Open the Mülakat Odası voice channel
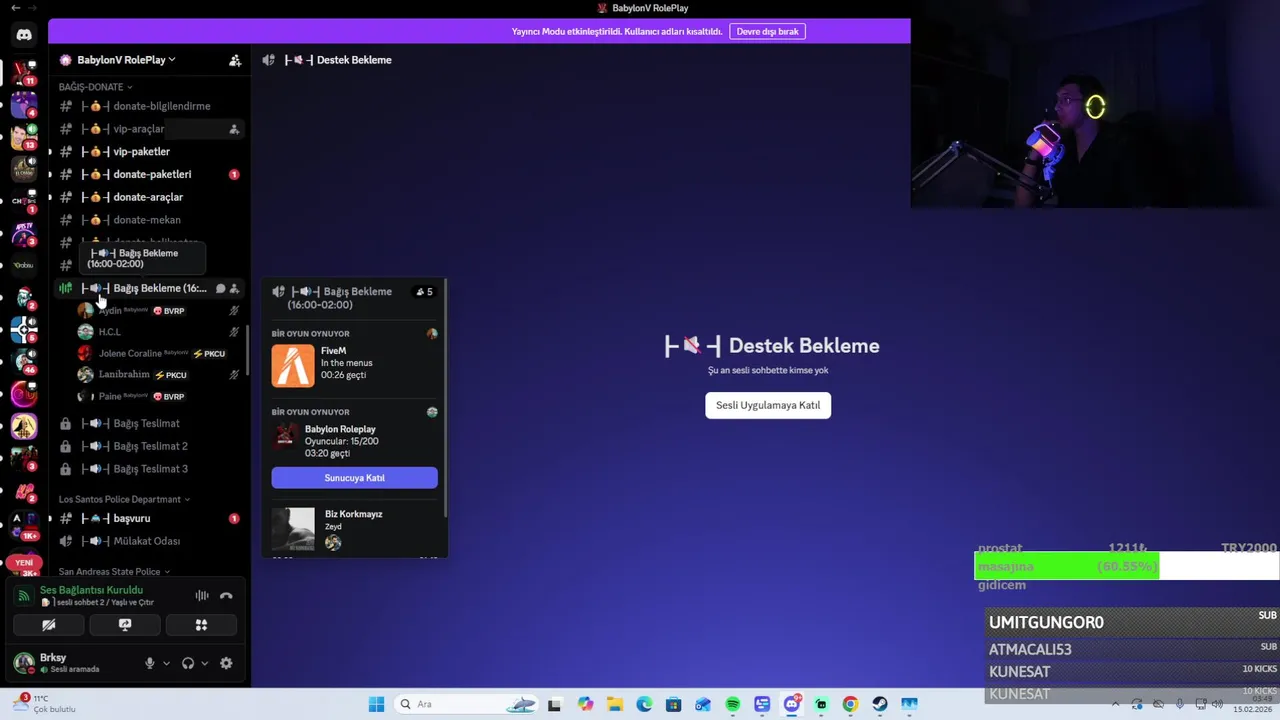Image resolution: width=1280 pixels, height=720 pixels. click(148, 541)
